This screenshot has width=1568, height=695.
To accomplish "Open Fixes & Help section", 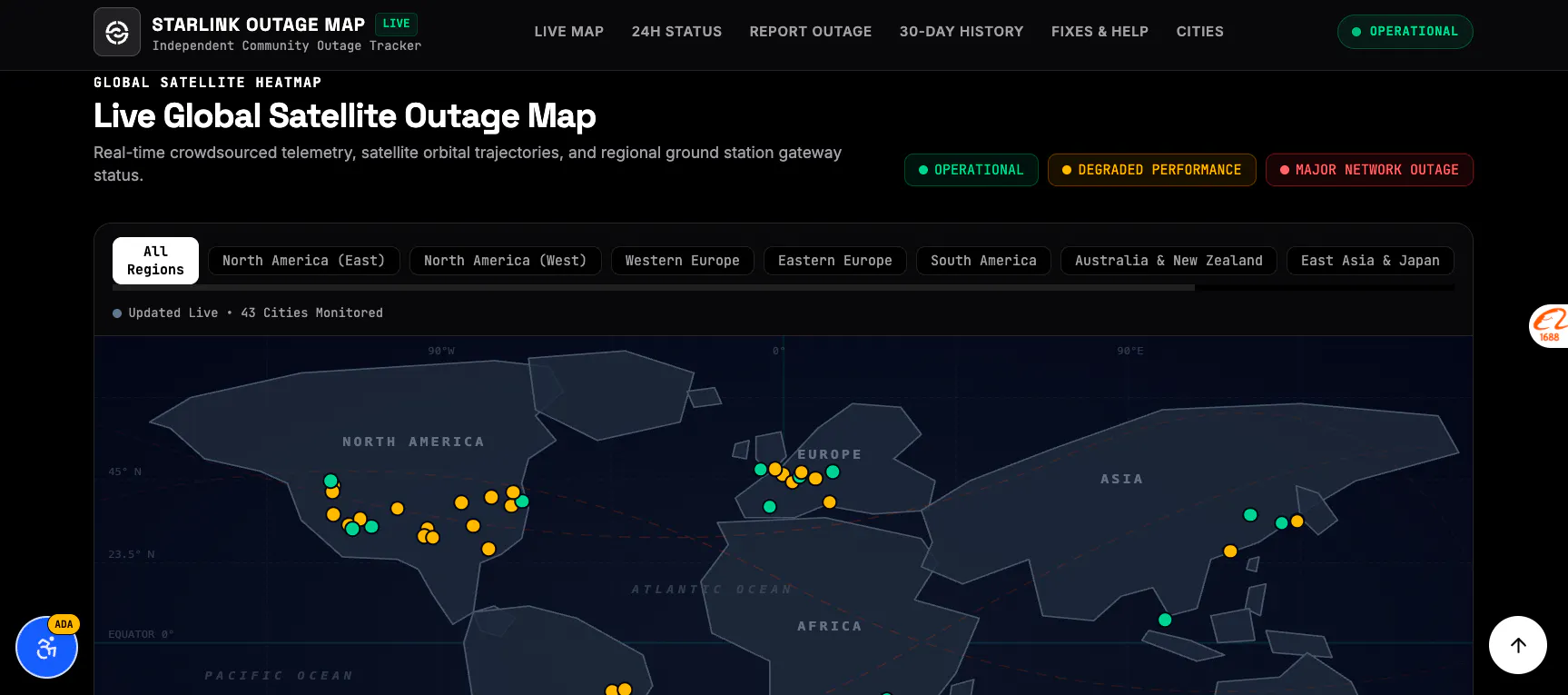I will [1100, 32].
